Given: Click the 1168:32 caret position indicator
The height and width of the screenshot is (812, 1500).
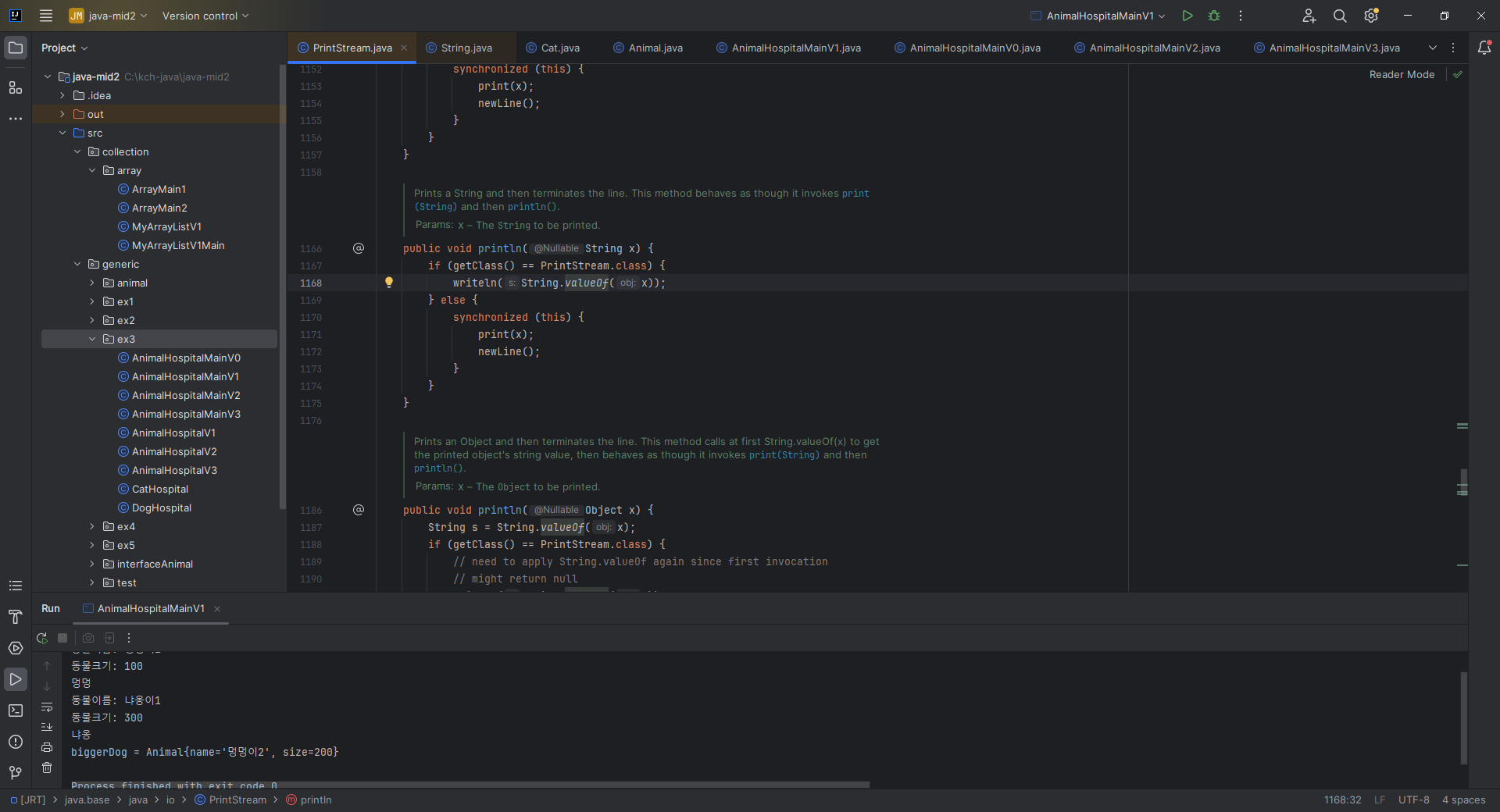Looking at the screenshot, I should [1342, 800].
